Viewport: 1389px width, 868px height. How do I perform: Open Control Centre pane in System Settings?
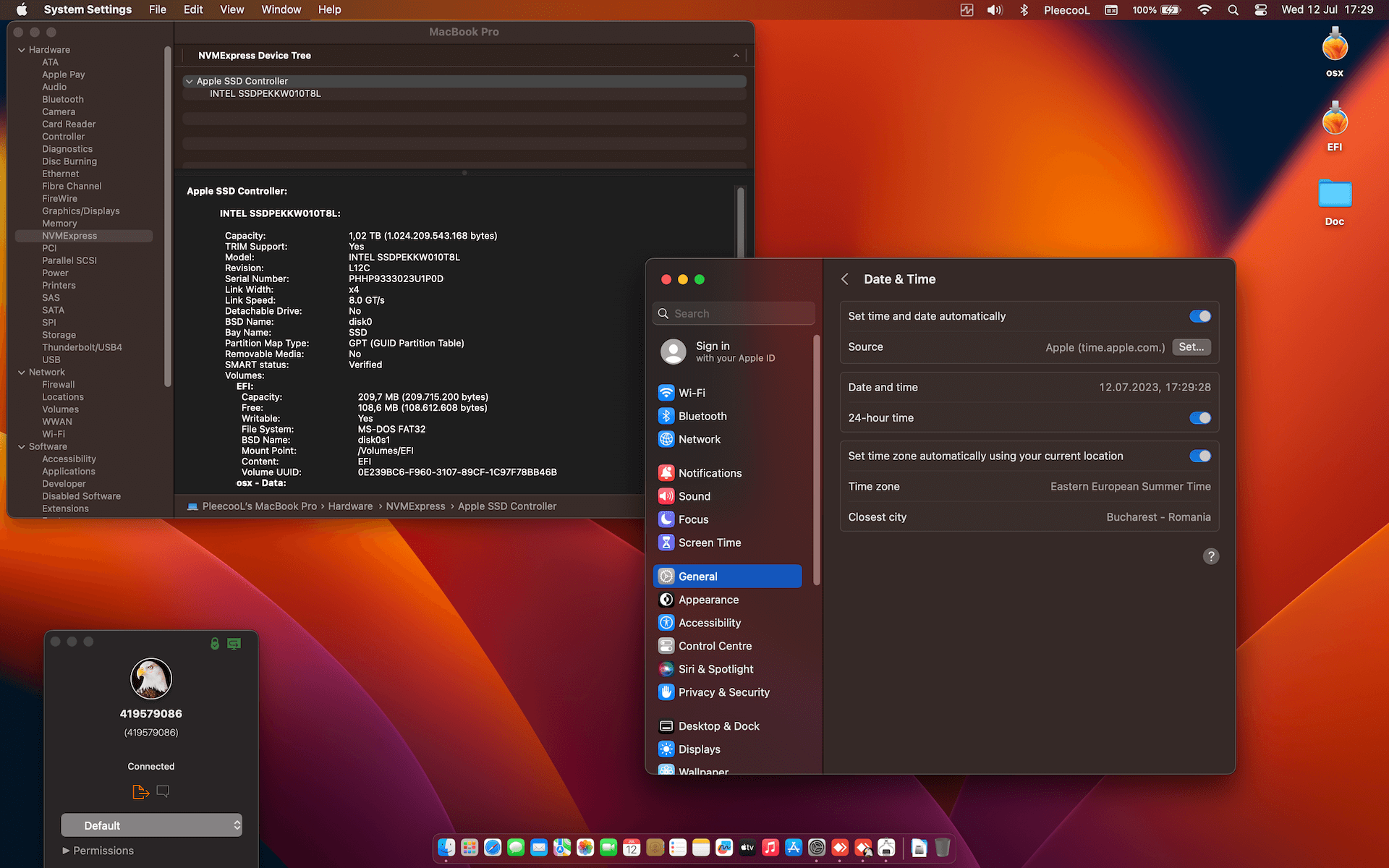[x=727, y=646]
